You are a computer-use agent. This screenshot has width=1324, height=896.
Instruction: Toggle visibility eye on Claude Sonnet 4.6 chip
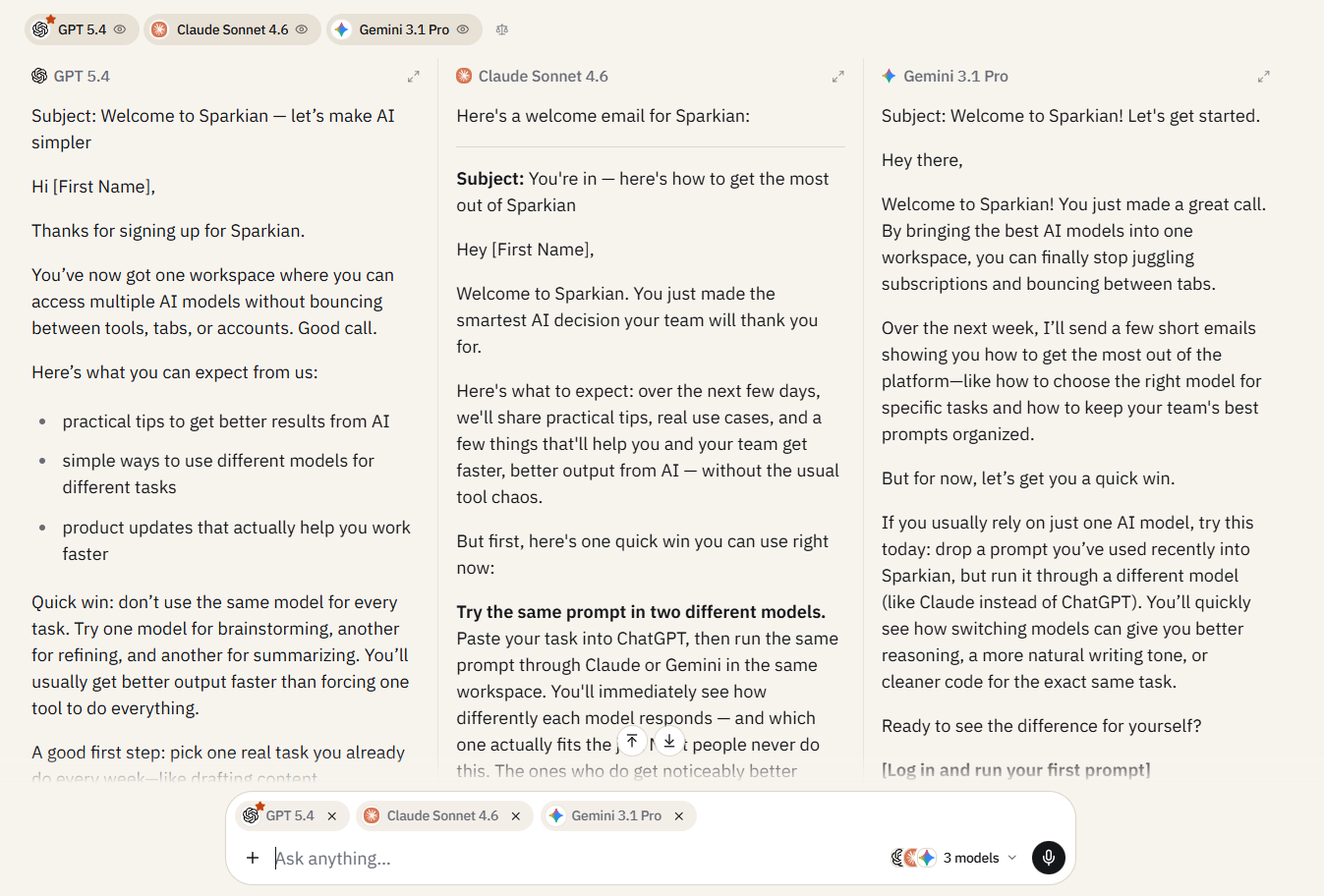point(302,29)
